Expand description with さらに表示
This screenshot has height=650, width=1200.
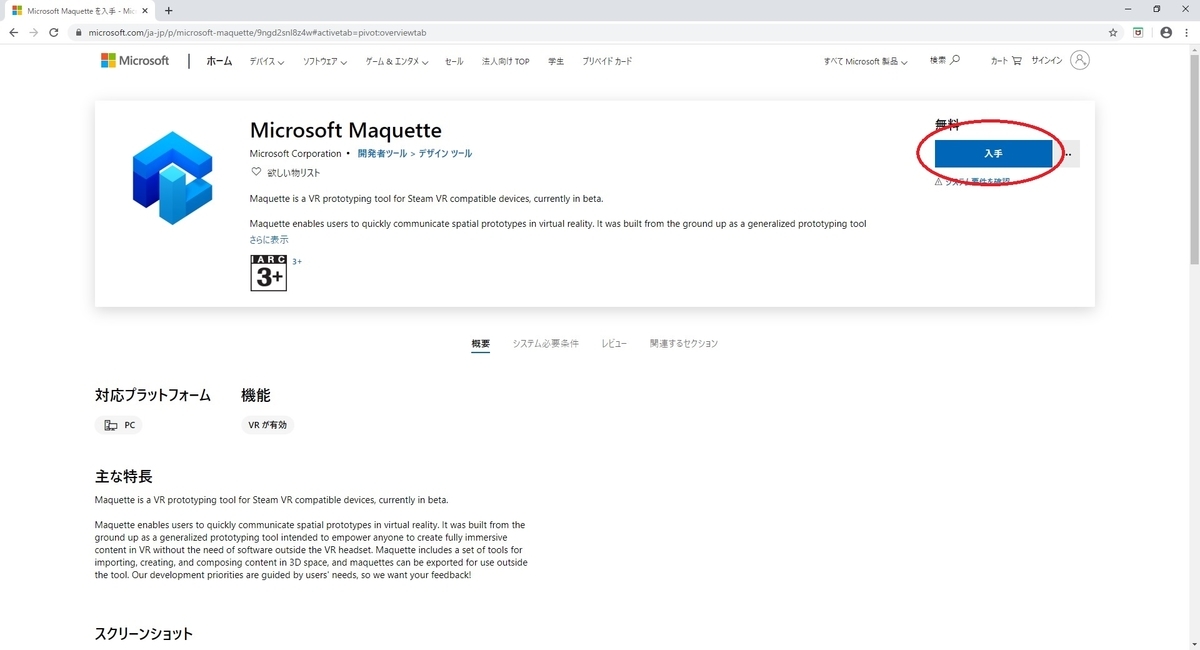click(269, 240)
